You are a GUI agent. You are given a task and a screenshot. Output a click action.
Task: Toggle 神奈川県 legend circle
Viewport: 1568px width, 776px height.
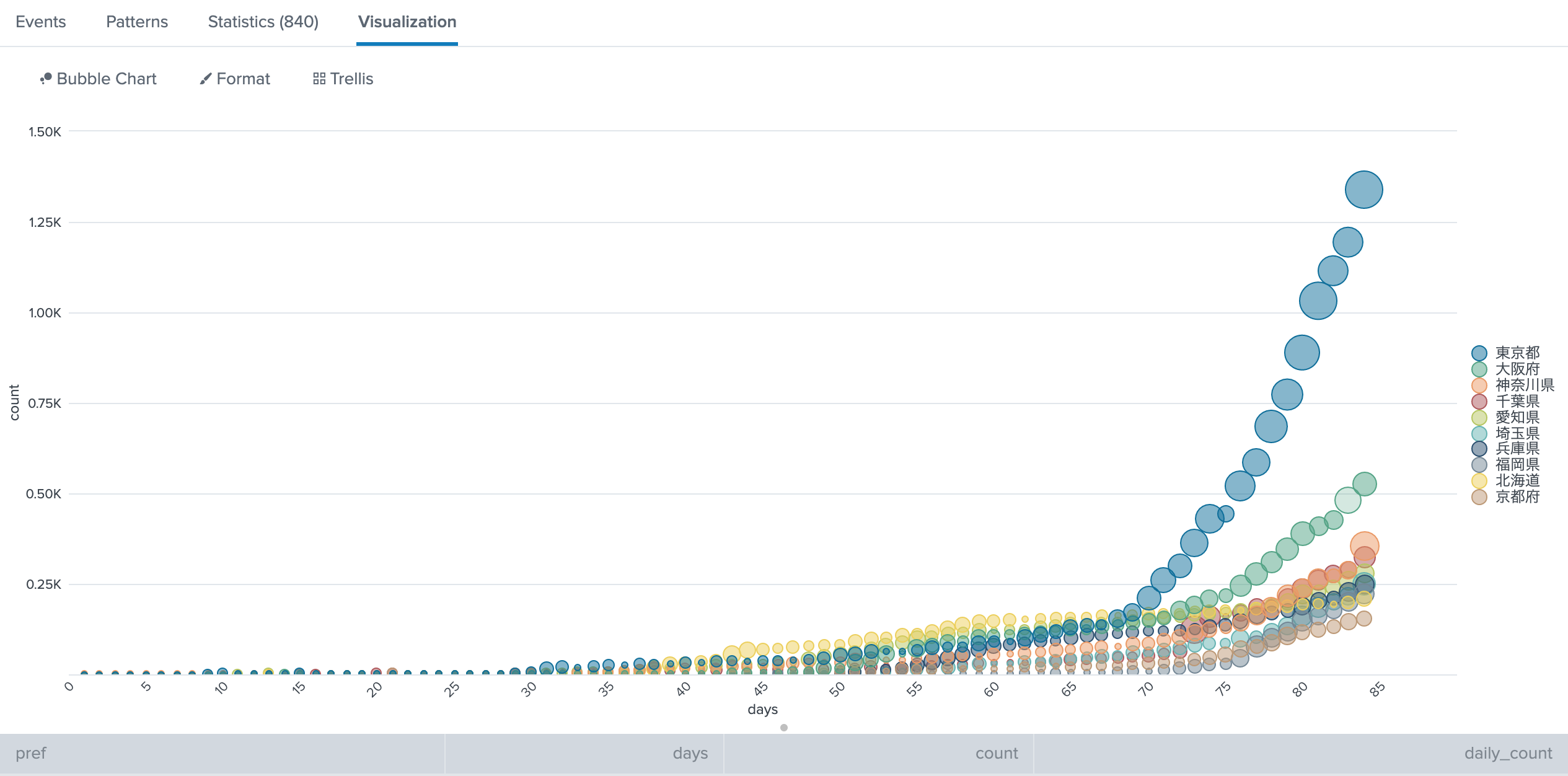(1479, 386)
